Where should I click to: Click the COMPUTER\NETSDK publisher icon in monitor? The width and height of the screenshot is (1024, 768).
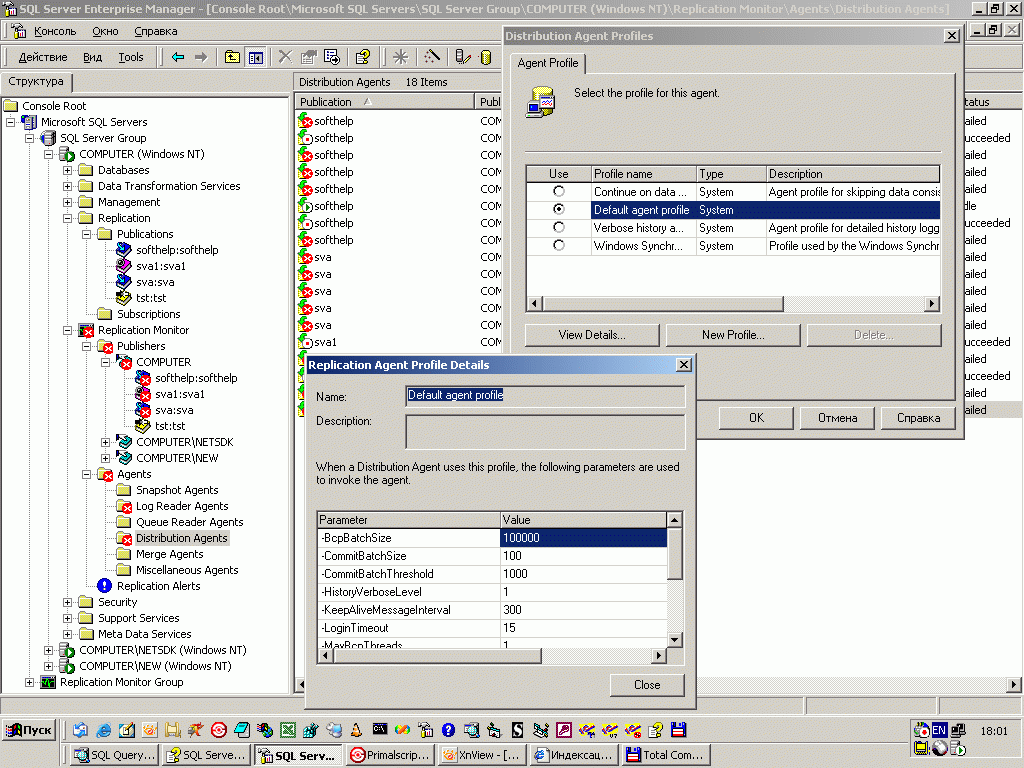coord(124,442)
